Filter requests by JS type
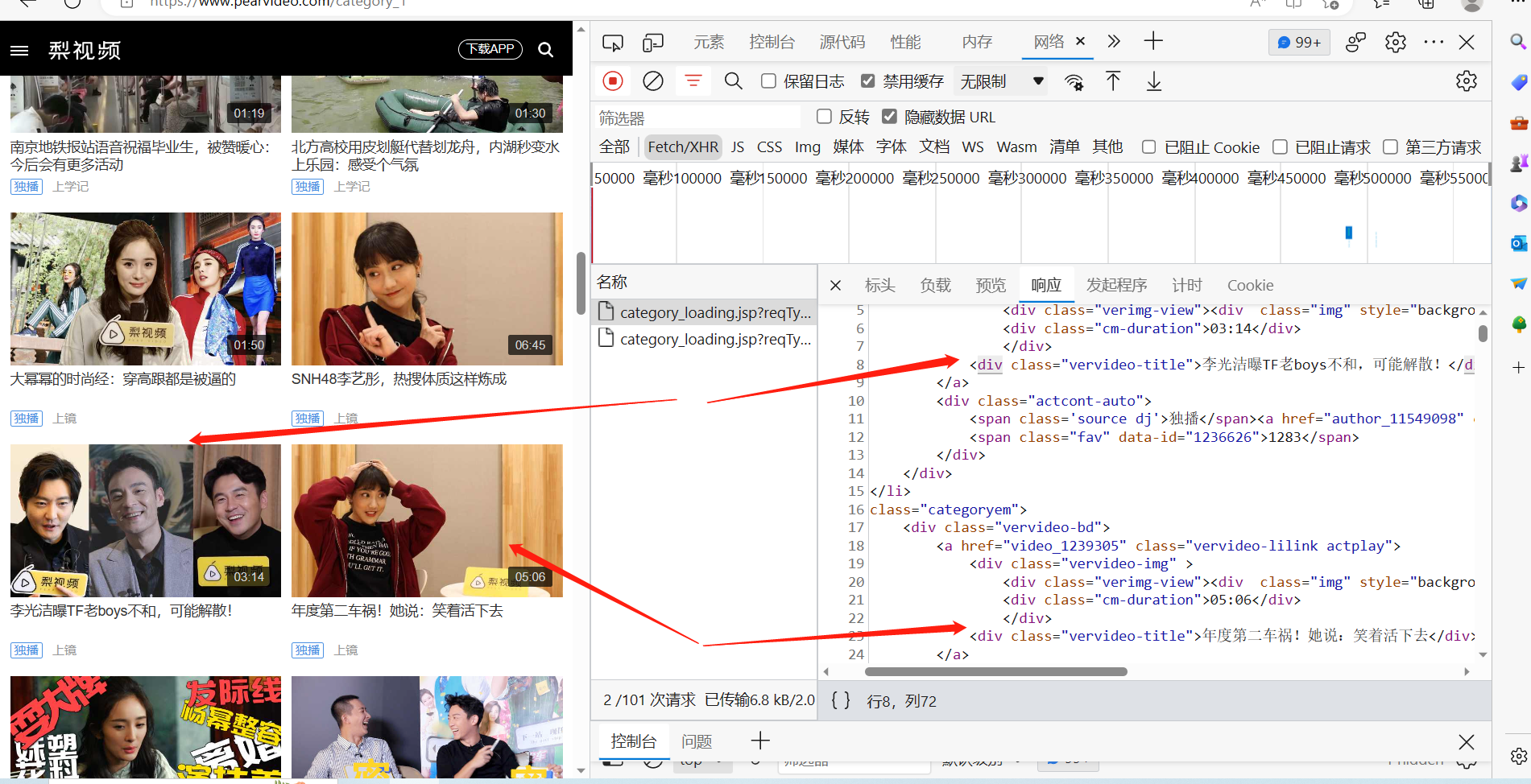The width and height of the screenshot is (1531, 784). coord(738,146)
